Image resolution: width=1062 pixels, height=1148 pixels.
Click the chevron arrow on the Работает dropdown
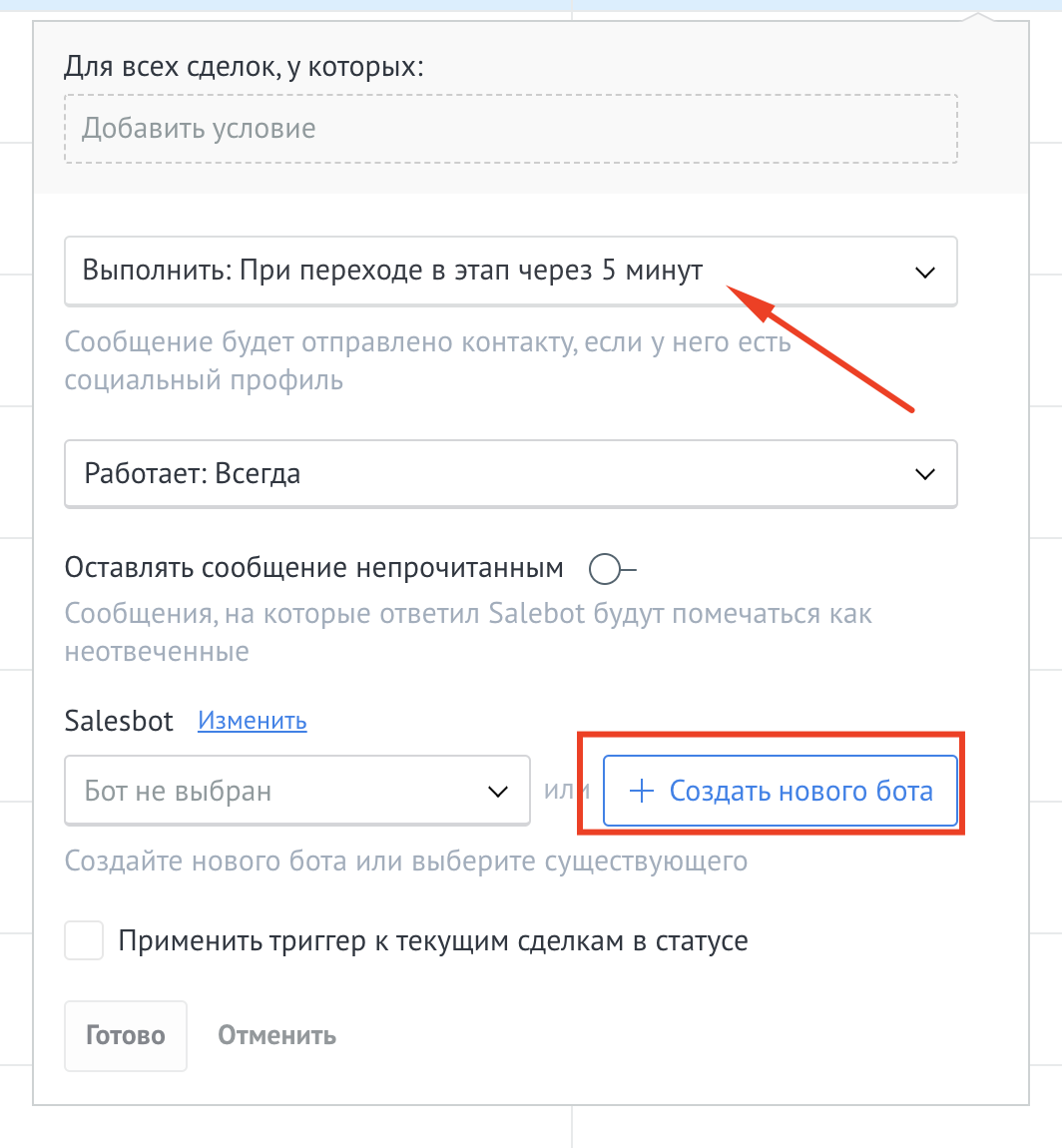(925, 474)
